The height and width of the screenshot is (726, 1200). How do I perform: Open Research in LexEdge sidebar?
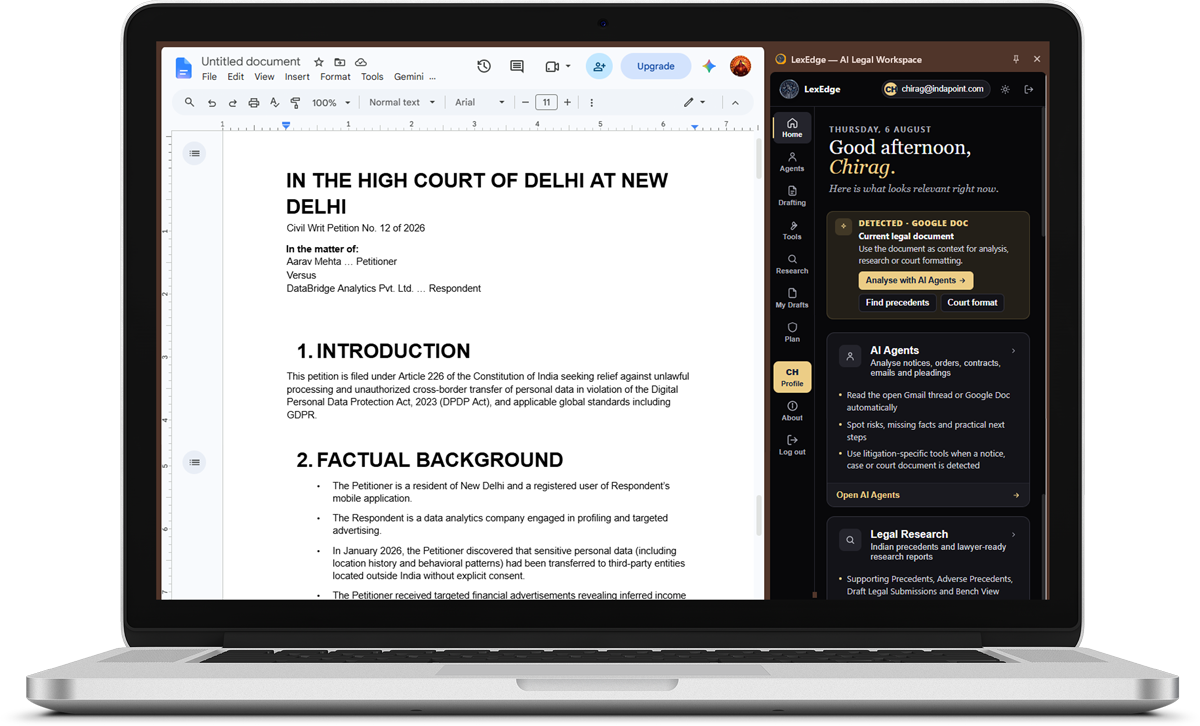792,264
